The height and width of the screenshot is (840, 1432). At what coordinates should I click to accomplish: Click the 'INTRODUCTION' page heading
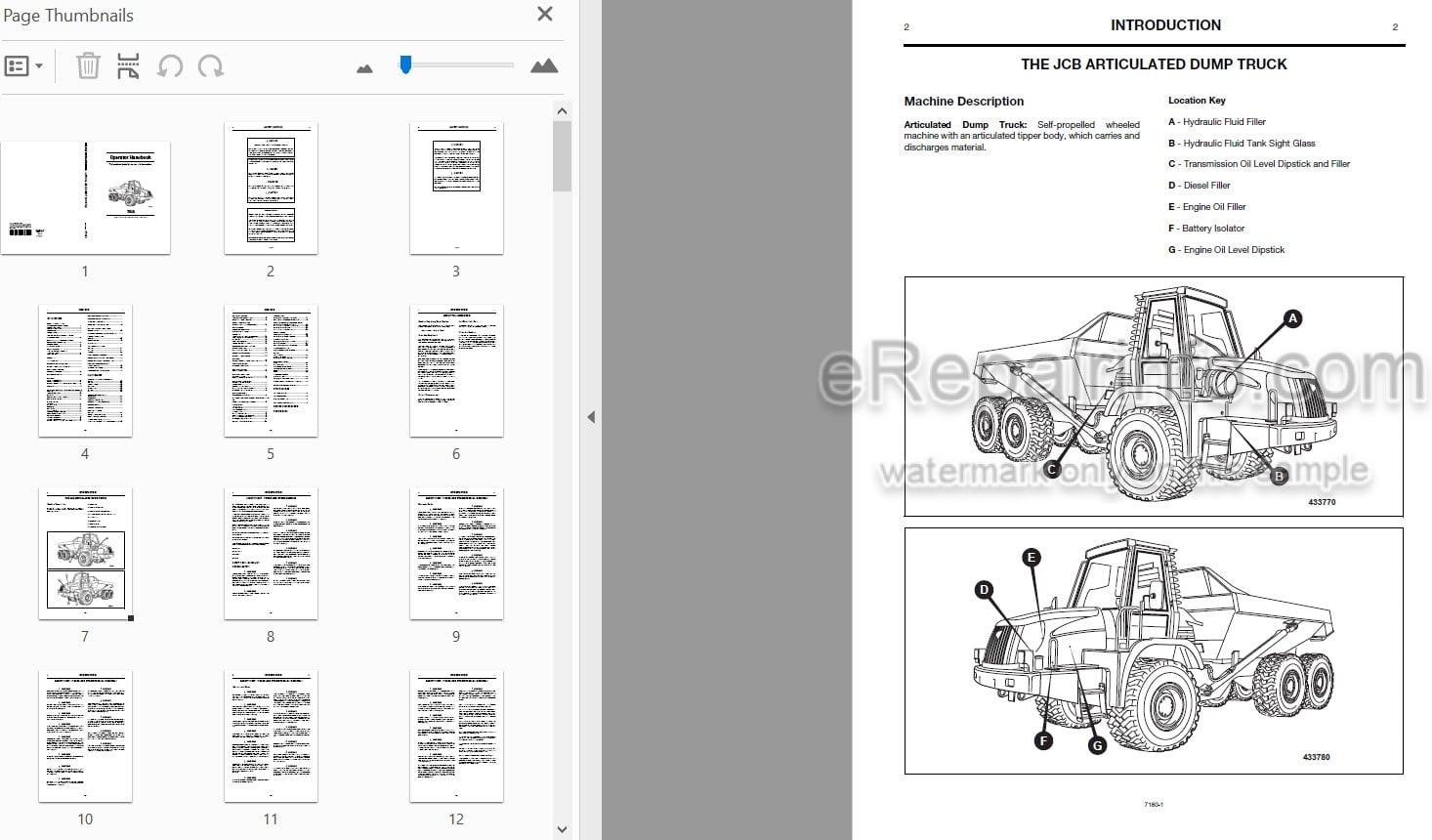(1165, 25)
